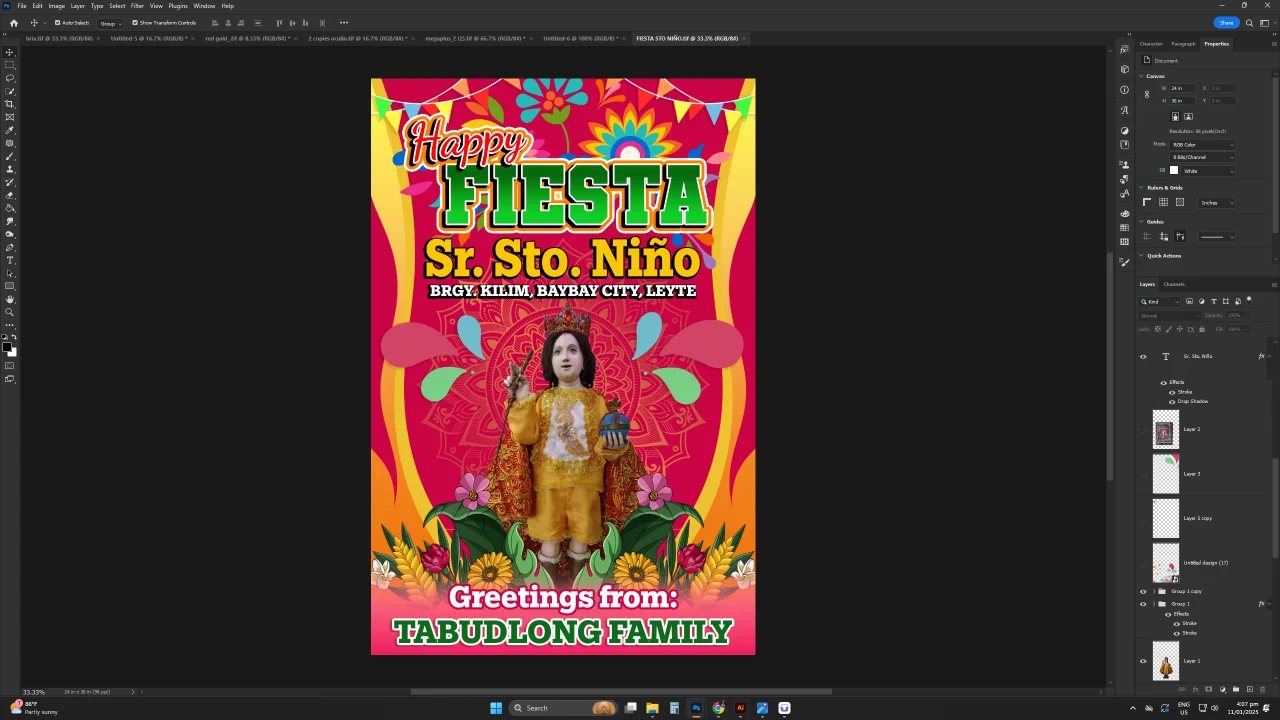Open Fill White dropdown
Image resolution: width=1280 pixels, height=720 pixels.
1208,170
